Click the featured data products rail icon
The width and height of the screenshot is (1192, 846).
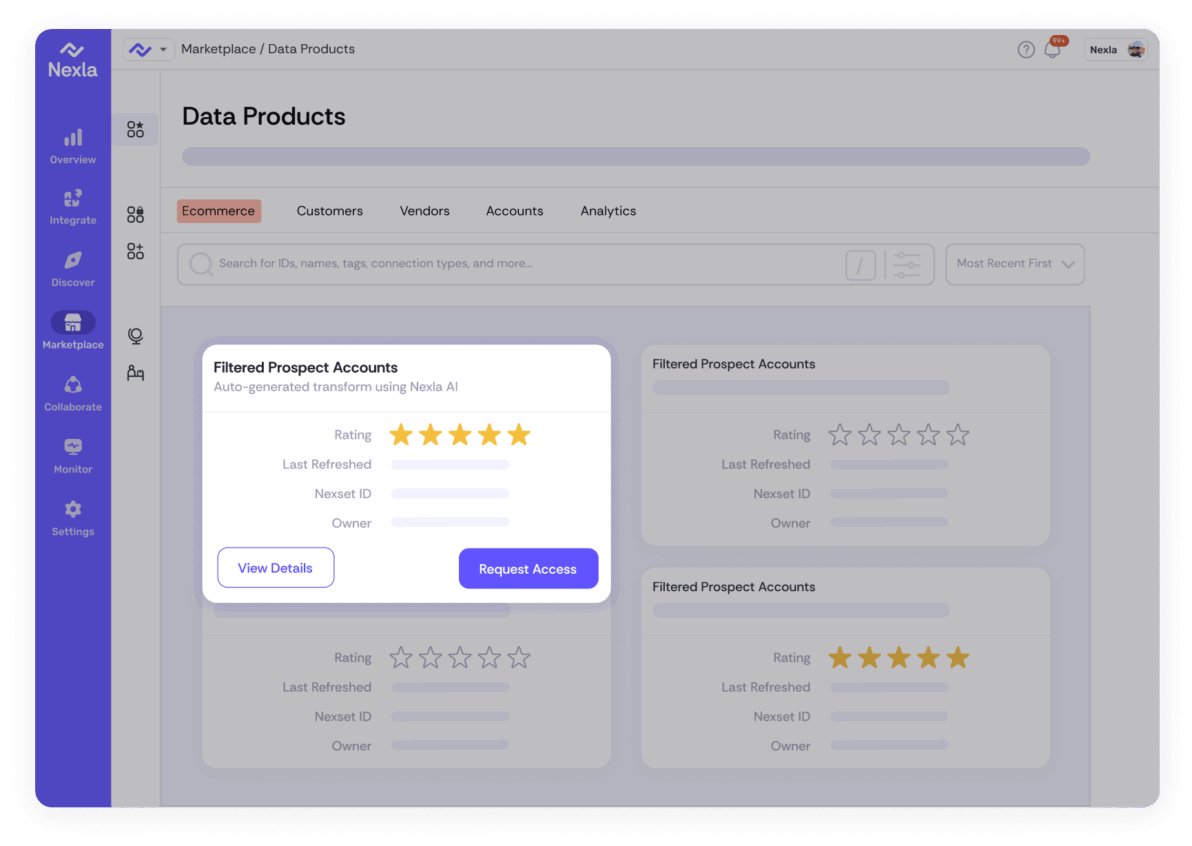[135, 128]
